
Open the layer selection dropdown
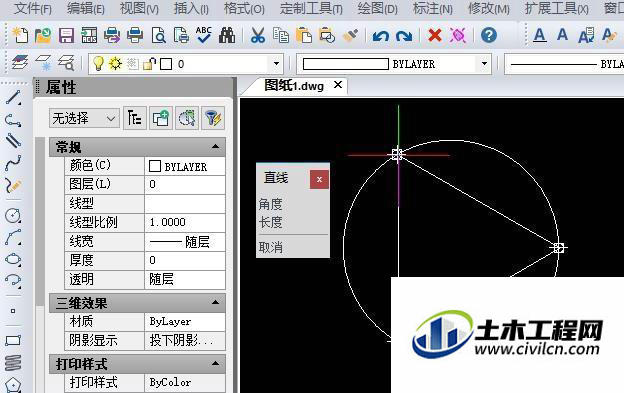[276, 64]
